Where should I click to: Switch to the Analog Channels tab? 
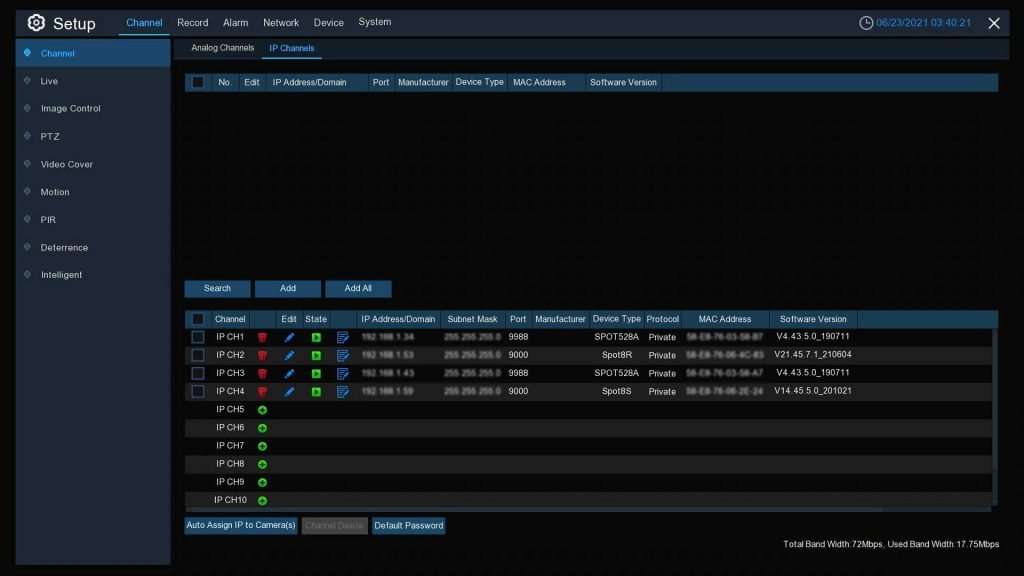coord(222,48)
